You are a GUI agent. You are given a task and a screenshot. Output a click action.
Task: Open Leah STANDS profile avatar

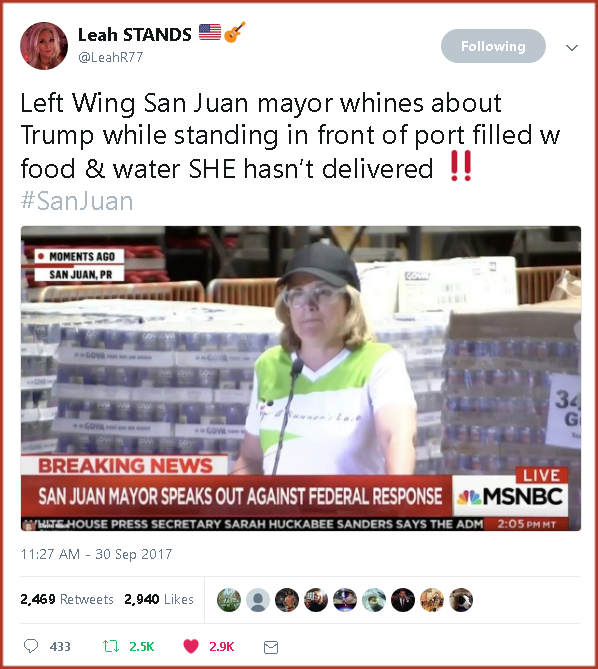44,46
